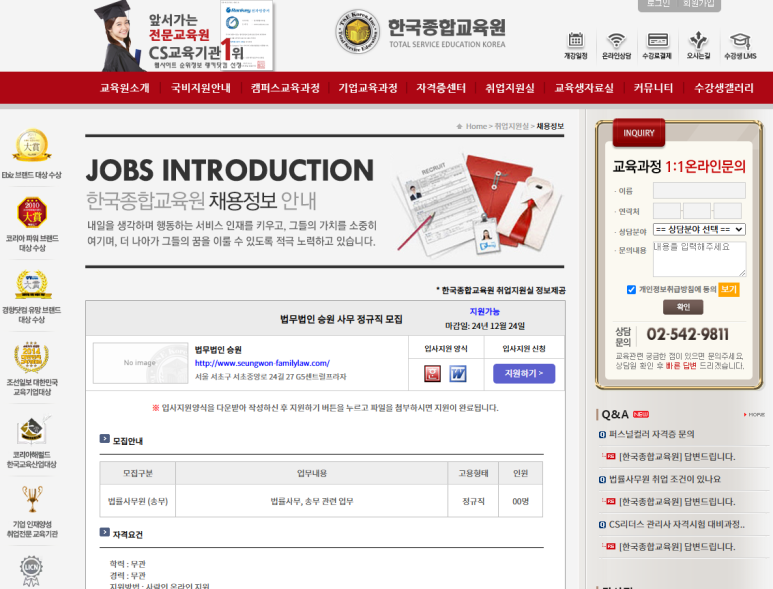The height and width of the screenshot is (589, 773).
Task: Click the Home breadcrumb icon
Action: [459, 126]
